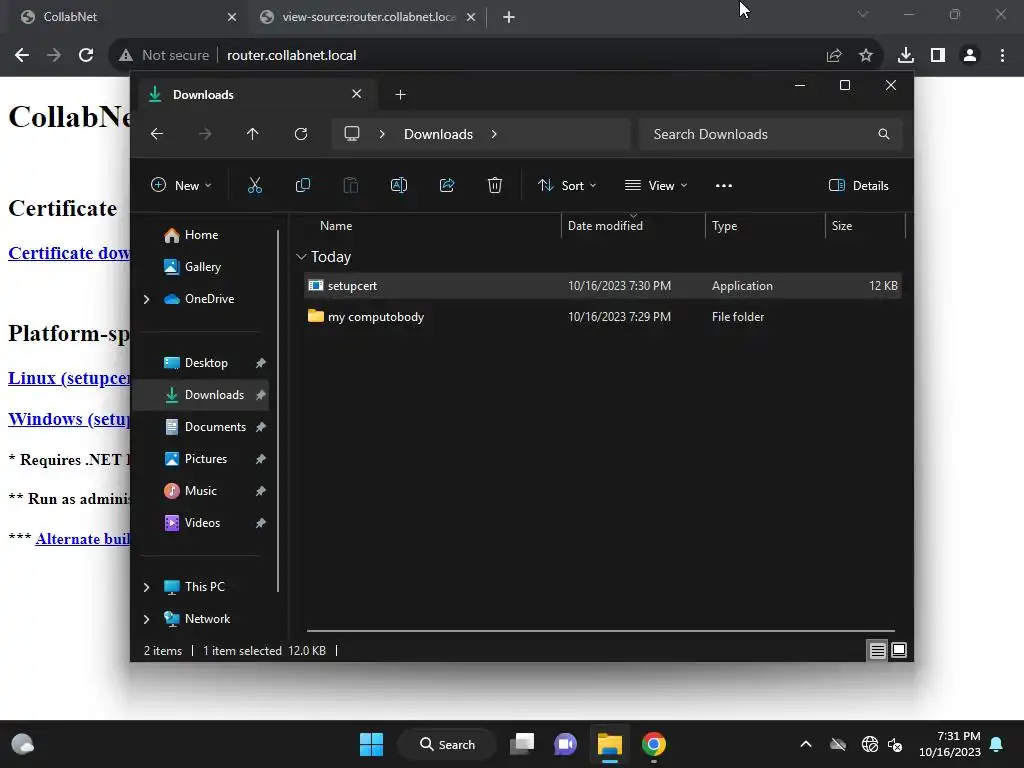Collapse the Today group

coord(301,257)
